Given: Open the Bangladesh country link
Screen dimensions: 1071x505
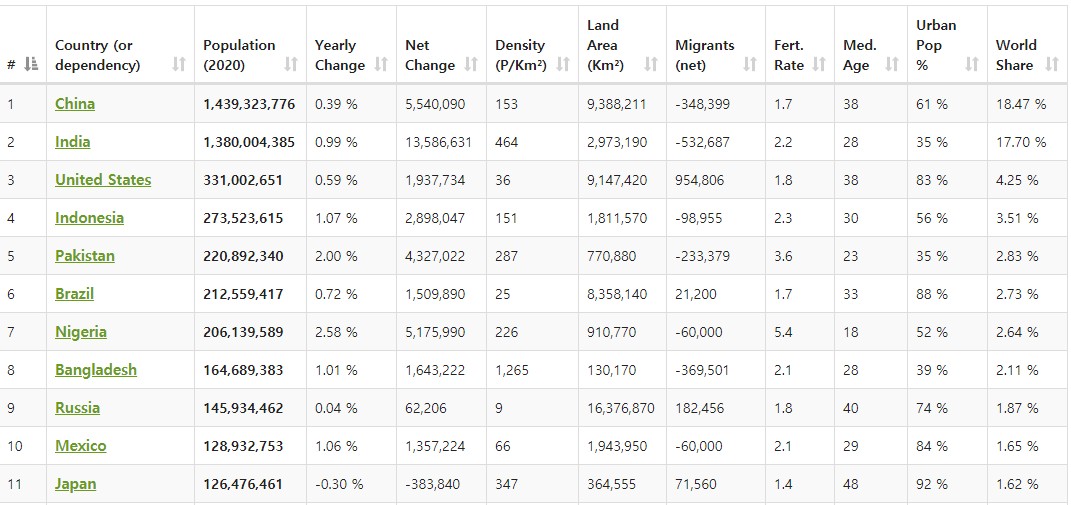Looking at the screenshot, I should click(x=96, y=370).
